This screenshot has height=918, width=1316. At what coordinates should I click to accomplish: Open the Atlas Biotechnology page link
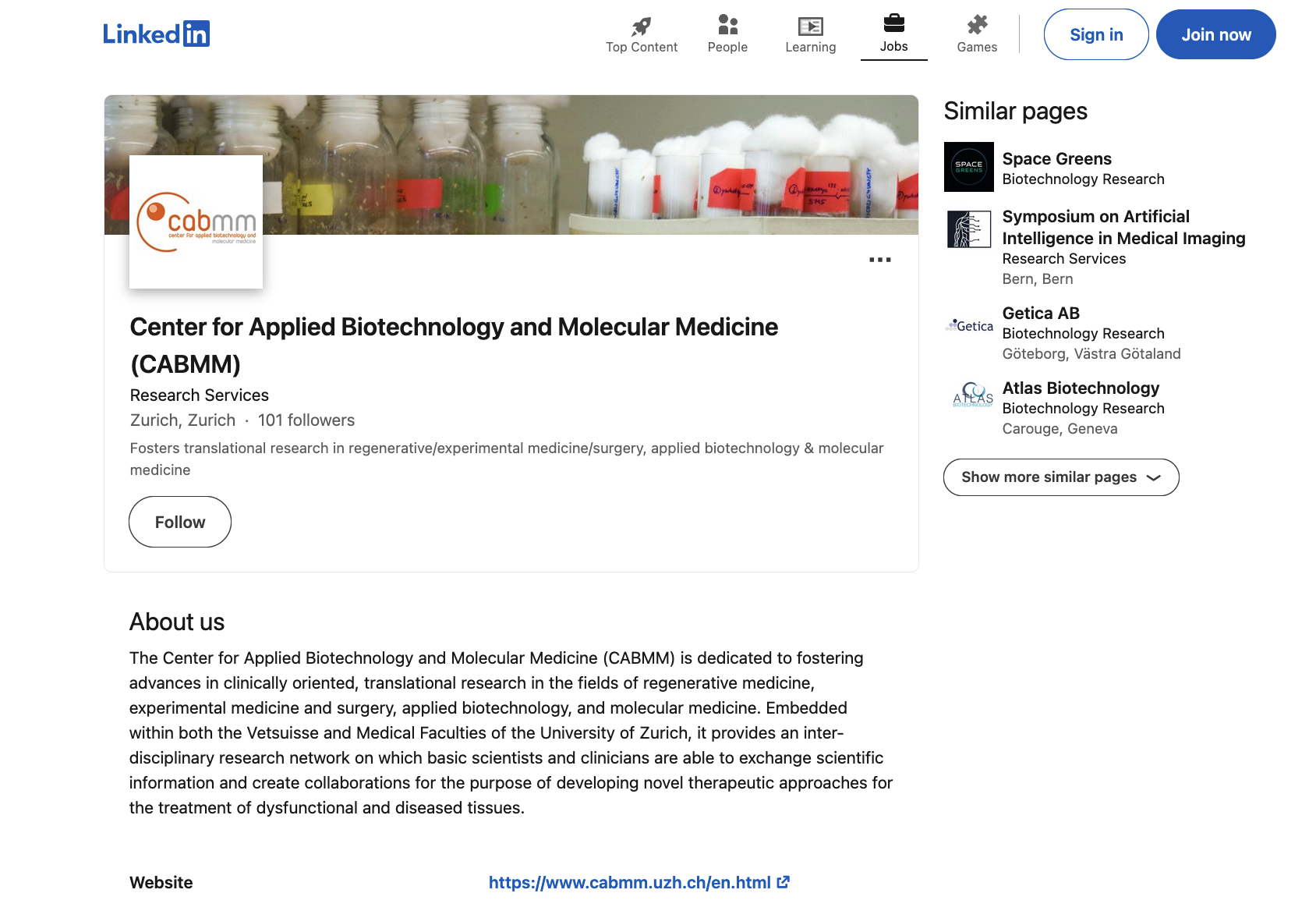coord(1081,388)
